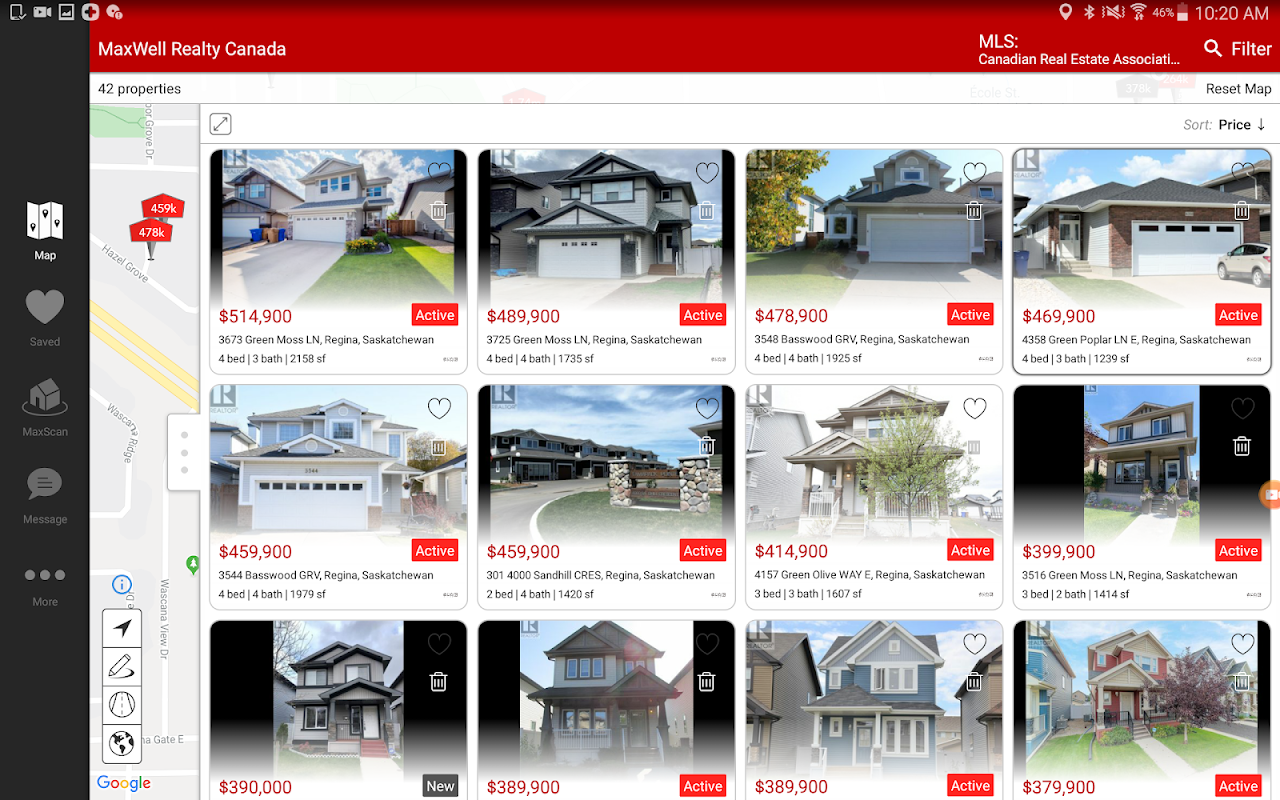
Task: Favorite the $469,900 Green Poplar listing
Action: 1242,172
